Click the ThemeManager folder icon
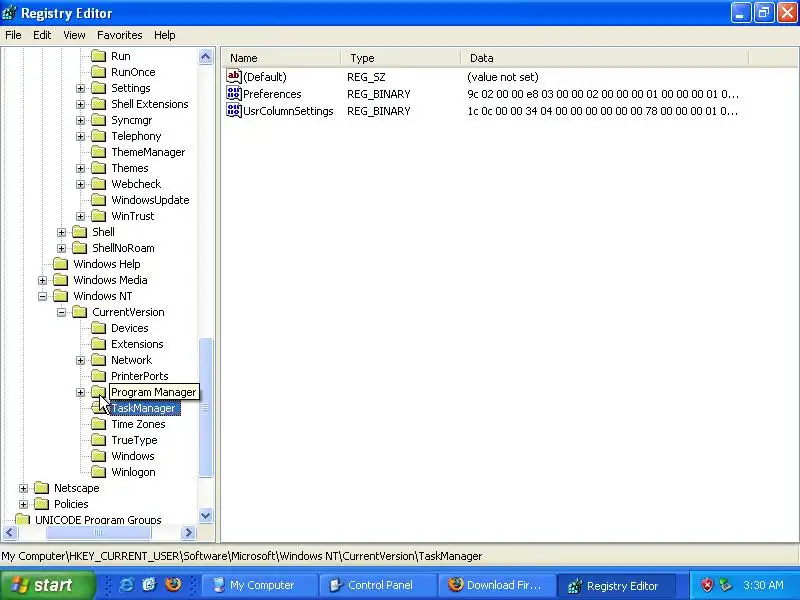Screen dimensions: 800x600 click(x=98, y=152)
